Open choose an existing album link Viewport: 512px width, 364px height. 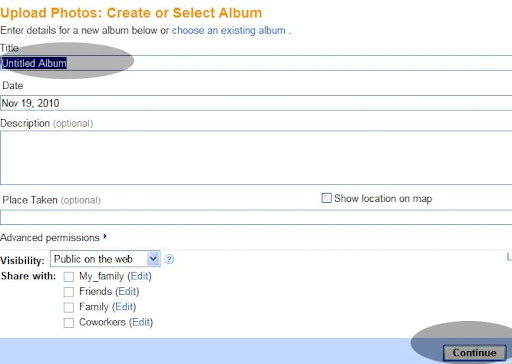229,30
